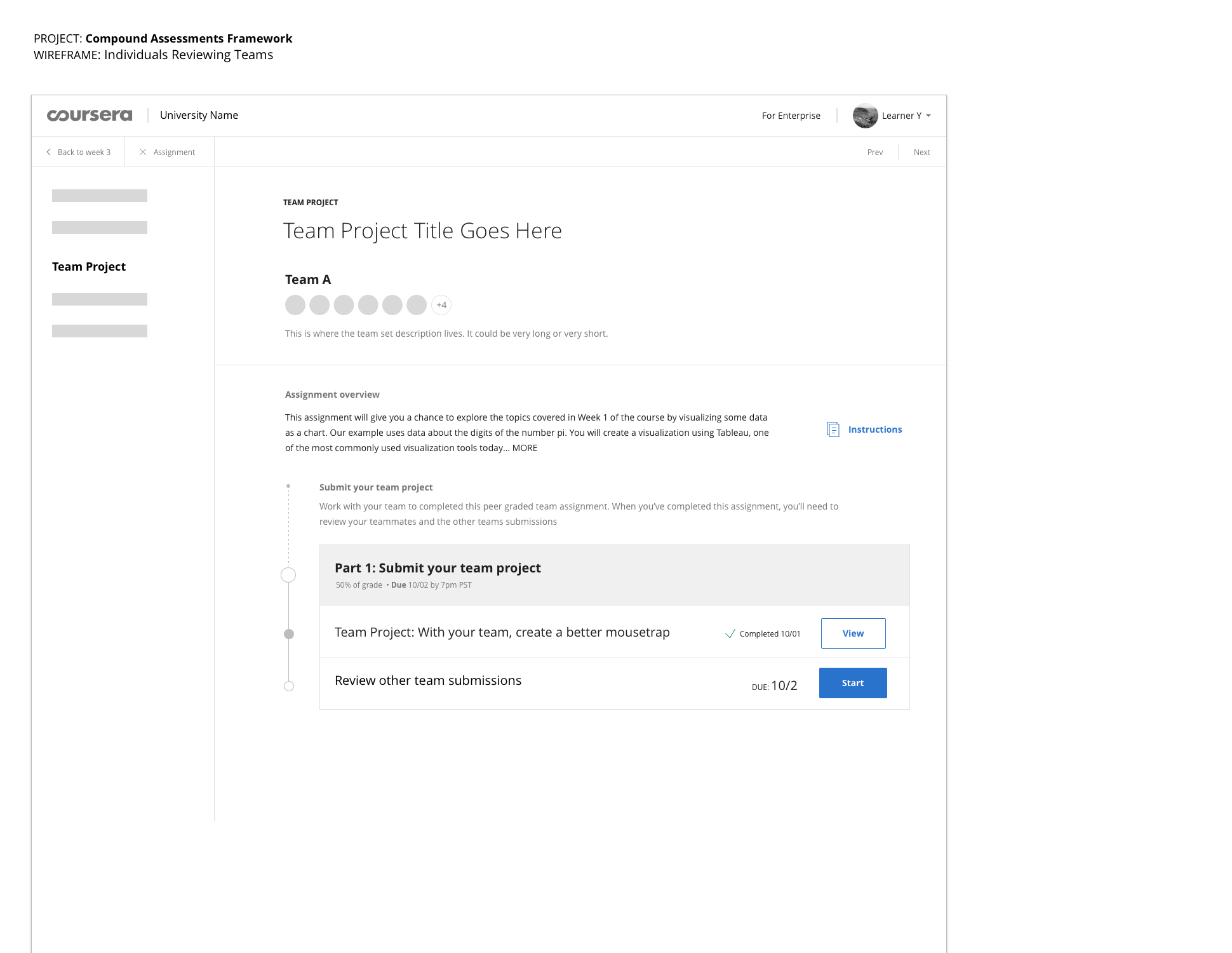Click the DUE: 10/2 label

click(x=775, y=686)
